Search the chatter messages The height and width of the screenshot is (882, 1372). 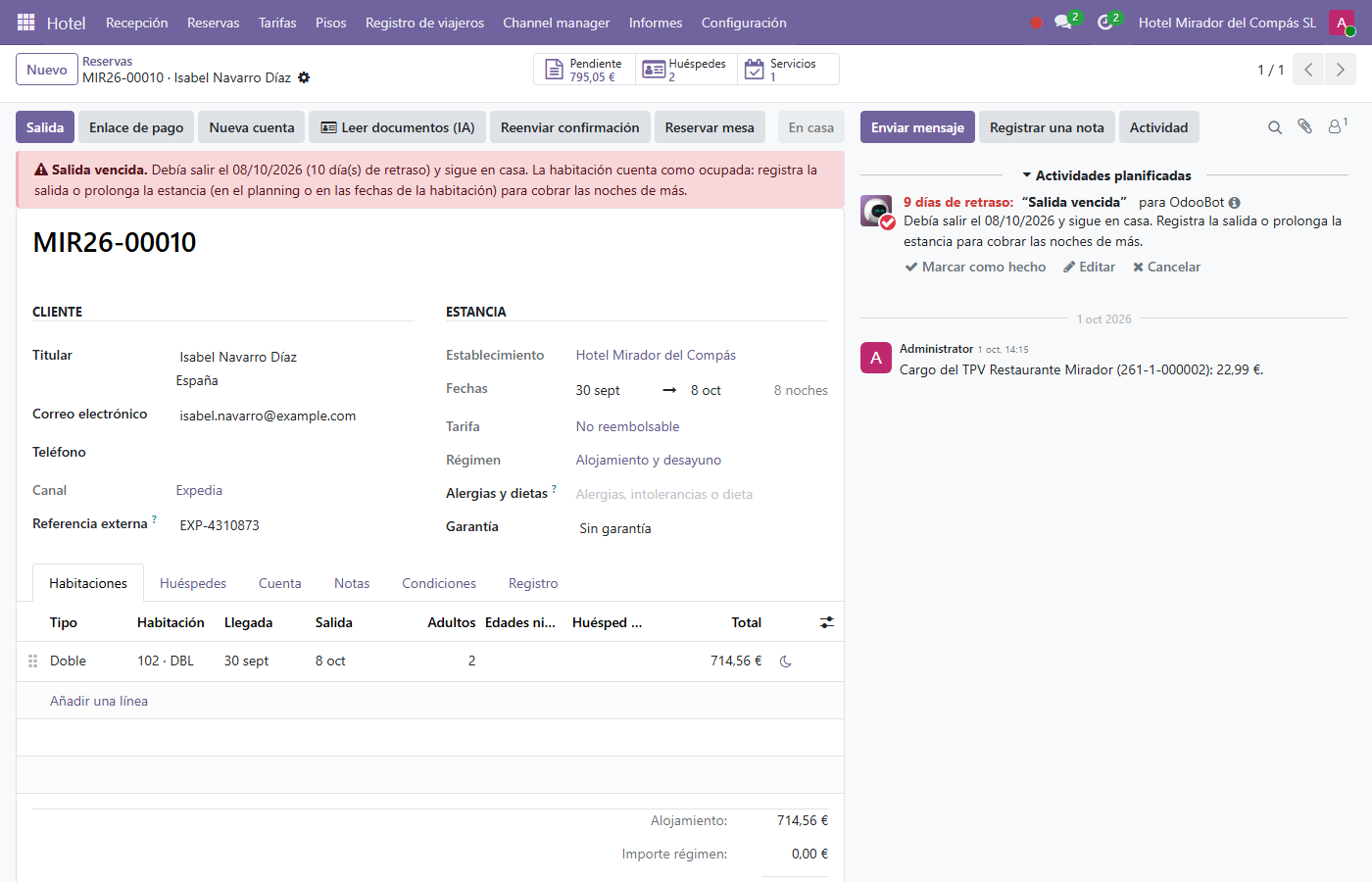click(x=1275, y=127)
